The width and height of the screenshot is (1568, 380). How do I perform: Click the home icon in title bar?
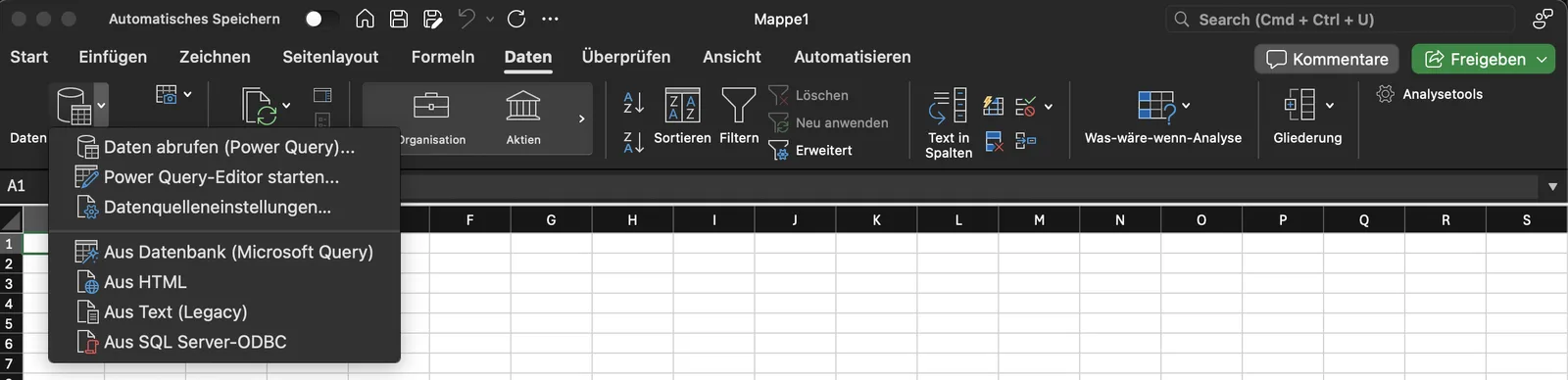pyautogui.click(x=365, y=19)
